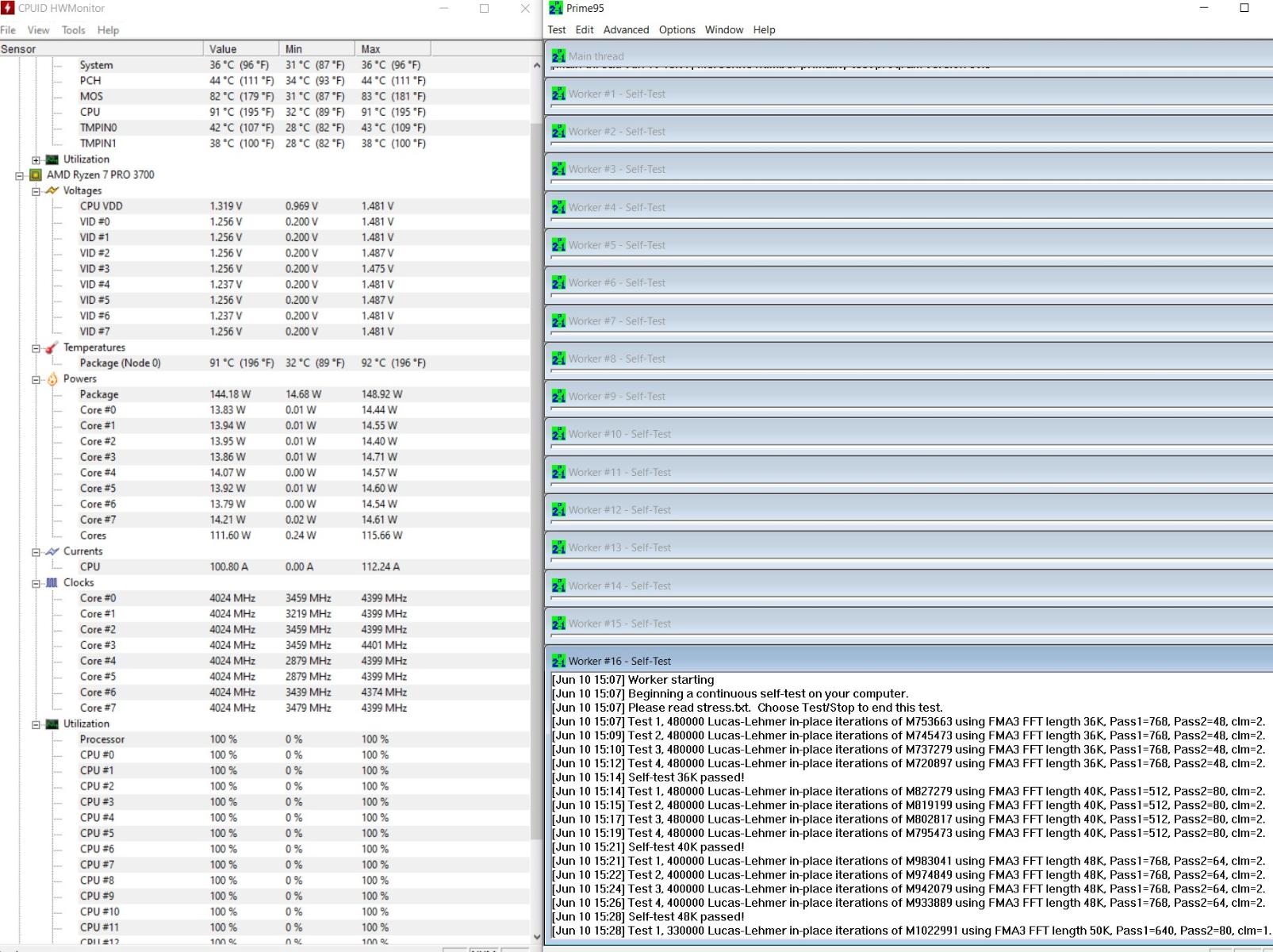Click the Worker #1 Self-Test window icon
The width and height of the screenshot is (1273, 952).
(x=558, y=94)
